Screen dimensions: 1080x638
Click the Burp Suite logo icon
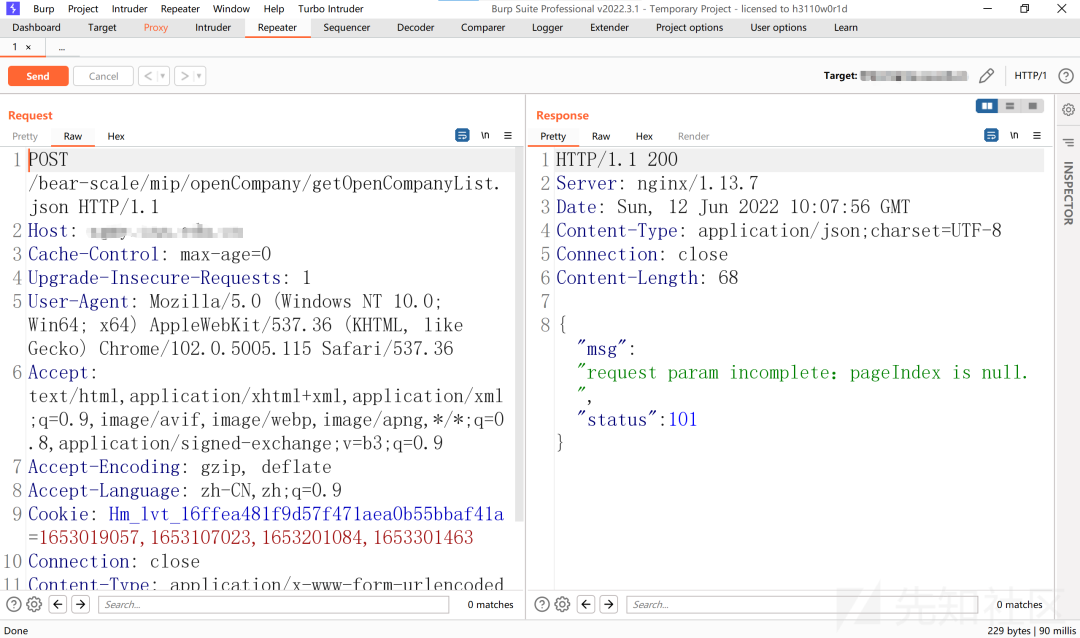coord(12,8)
